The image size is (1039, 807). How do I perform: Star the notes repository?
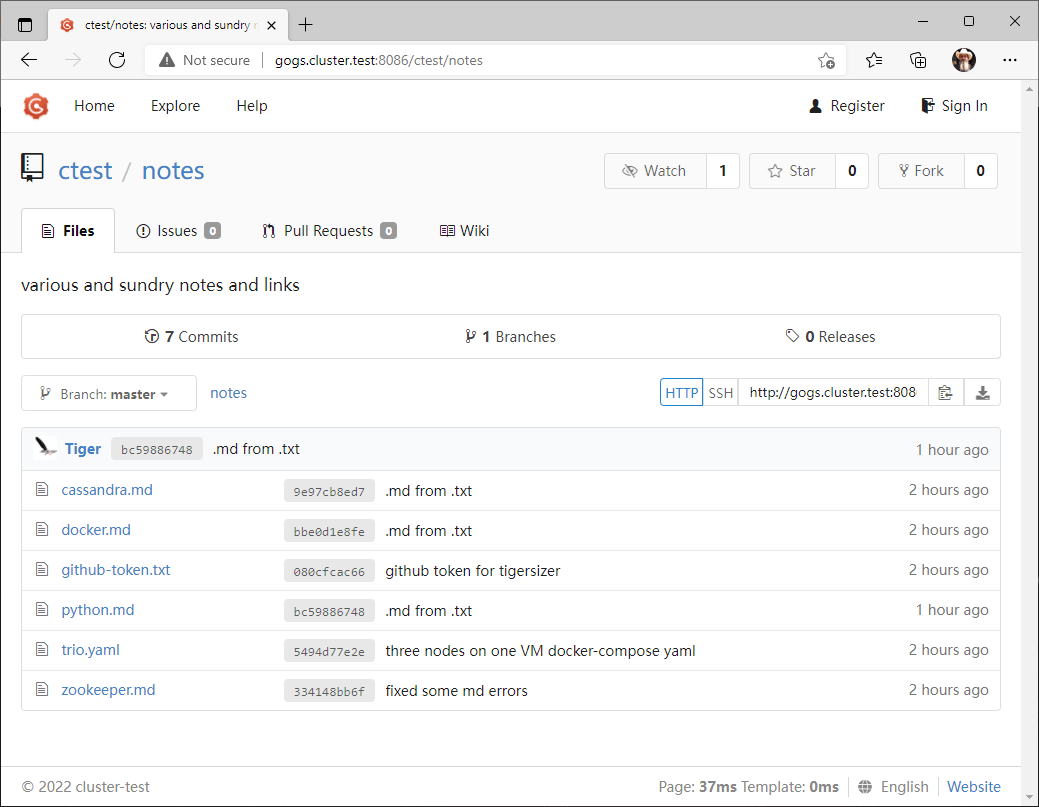(x=791, y=171)
